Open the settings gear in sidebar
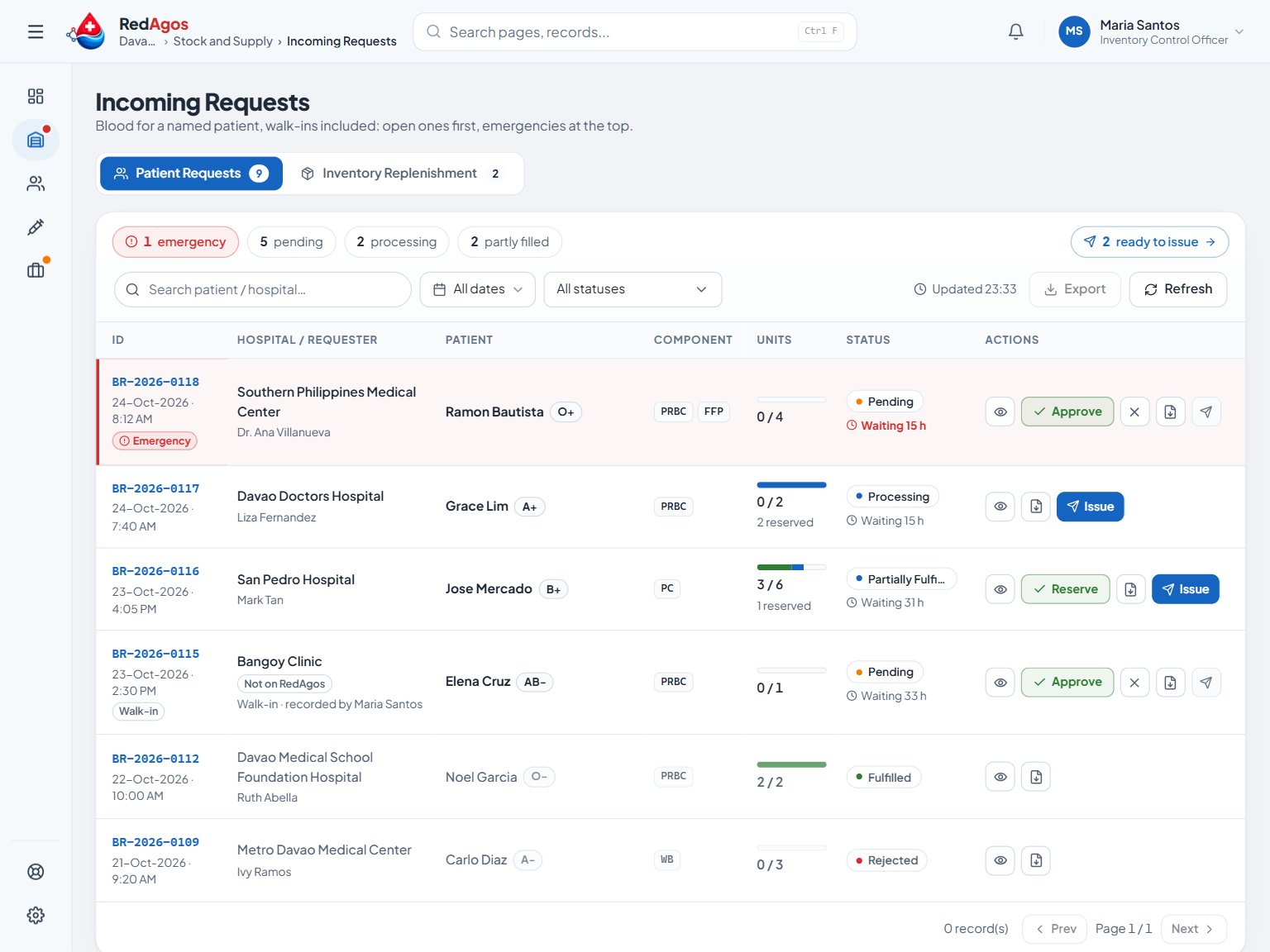 pos(36,916)
